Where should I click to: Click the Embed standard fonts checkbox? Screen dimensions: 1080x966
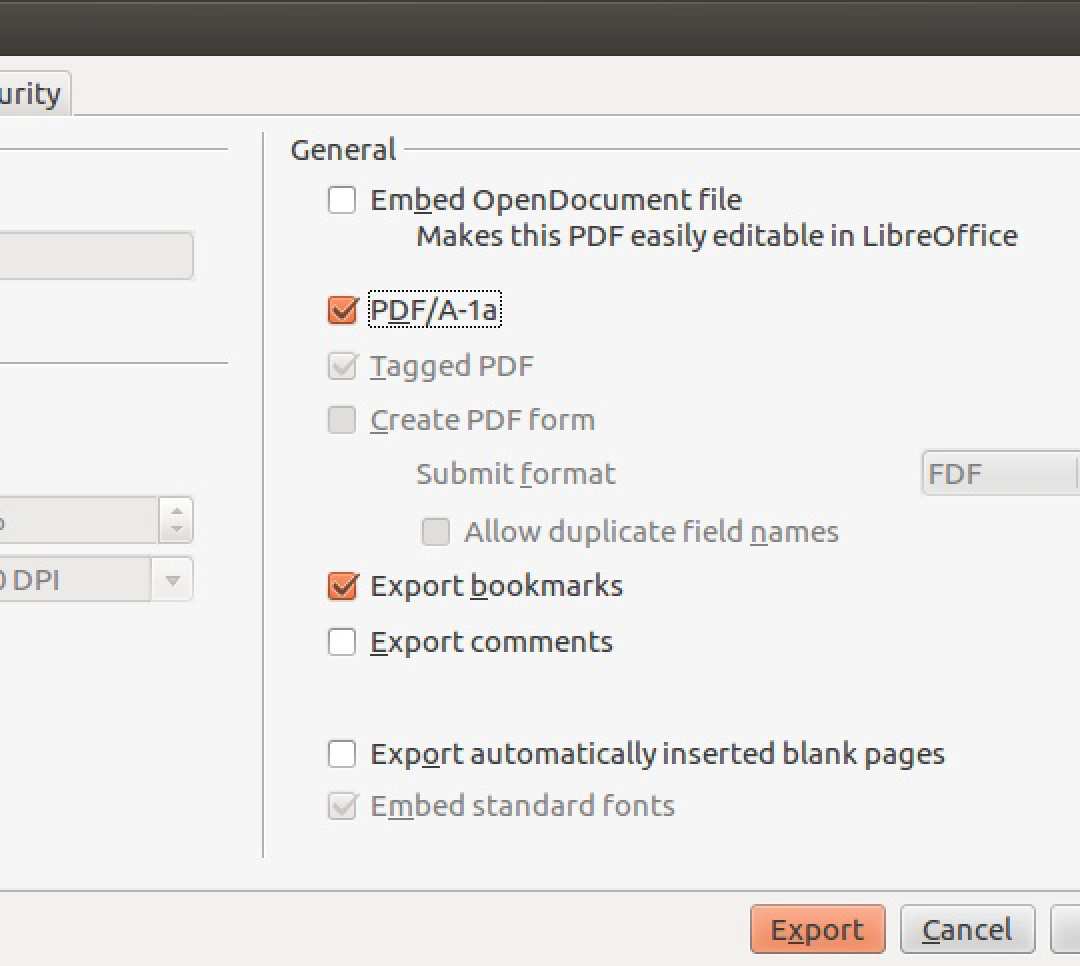(x=343, y=806)
